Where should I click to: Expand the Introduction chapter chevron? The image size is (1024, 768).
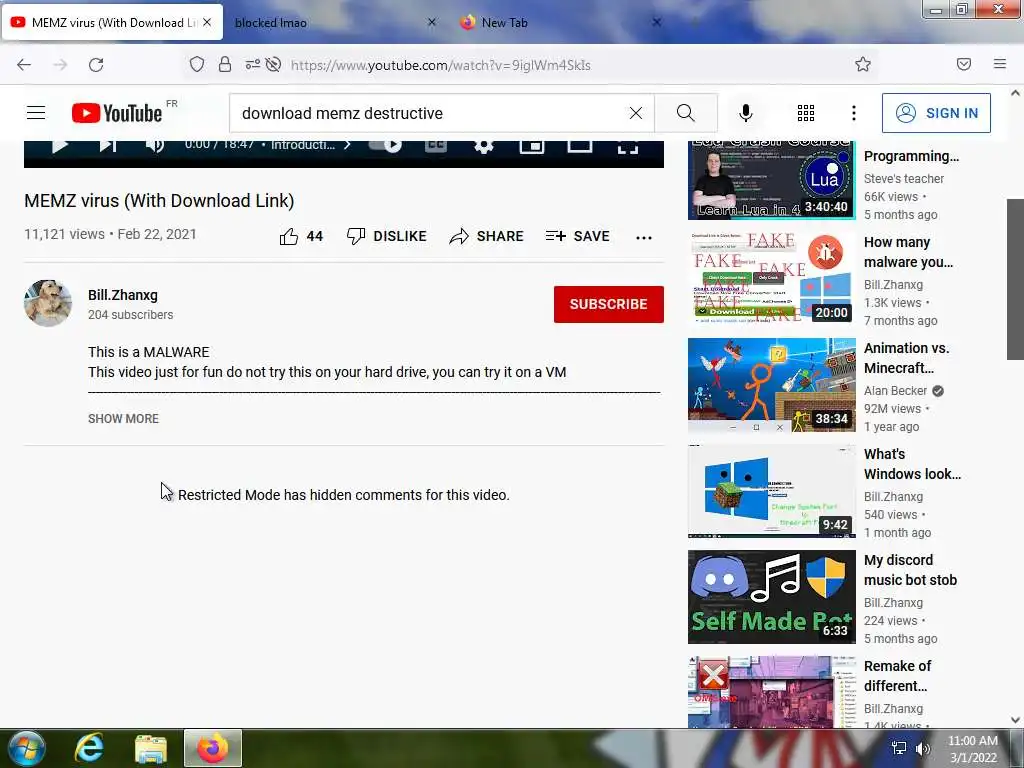point(347,145)
